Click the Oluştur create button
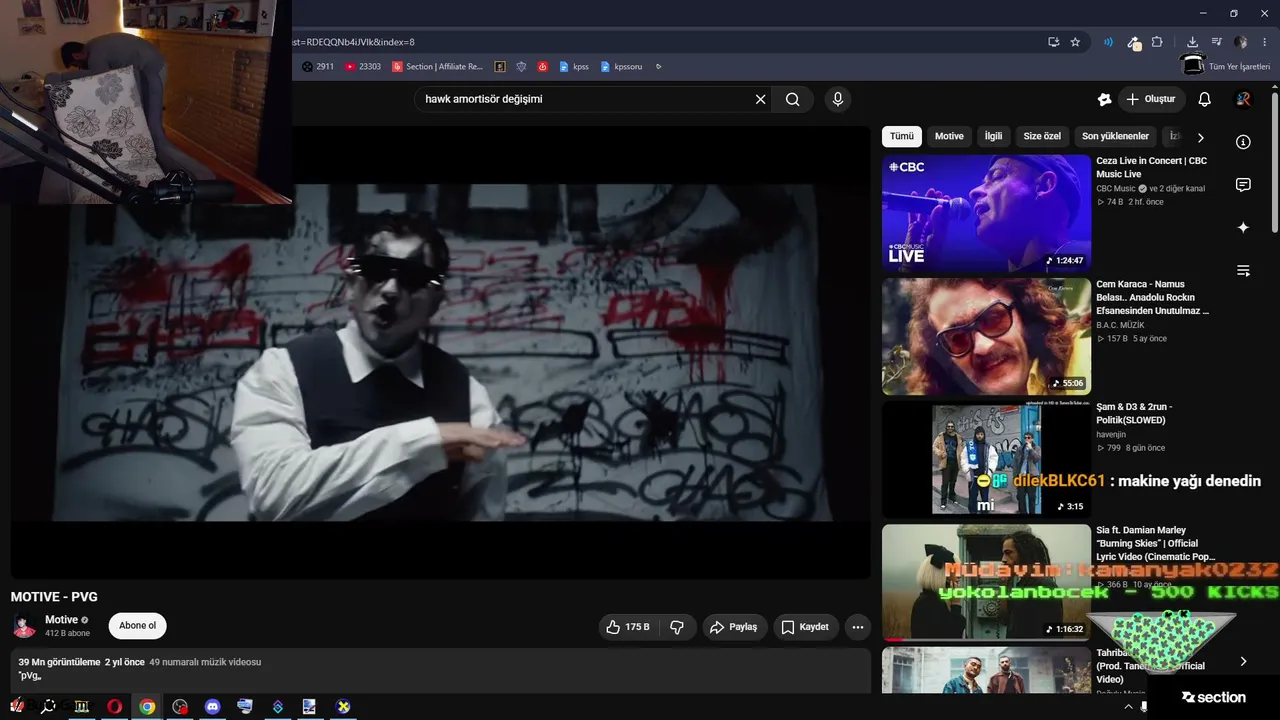 [x=1151, y=99]
